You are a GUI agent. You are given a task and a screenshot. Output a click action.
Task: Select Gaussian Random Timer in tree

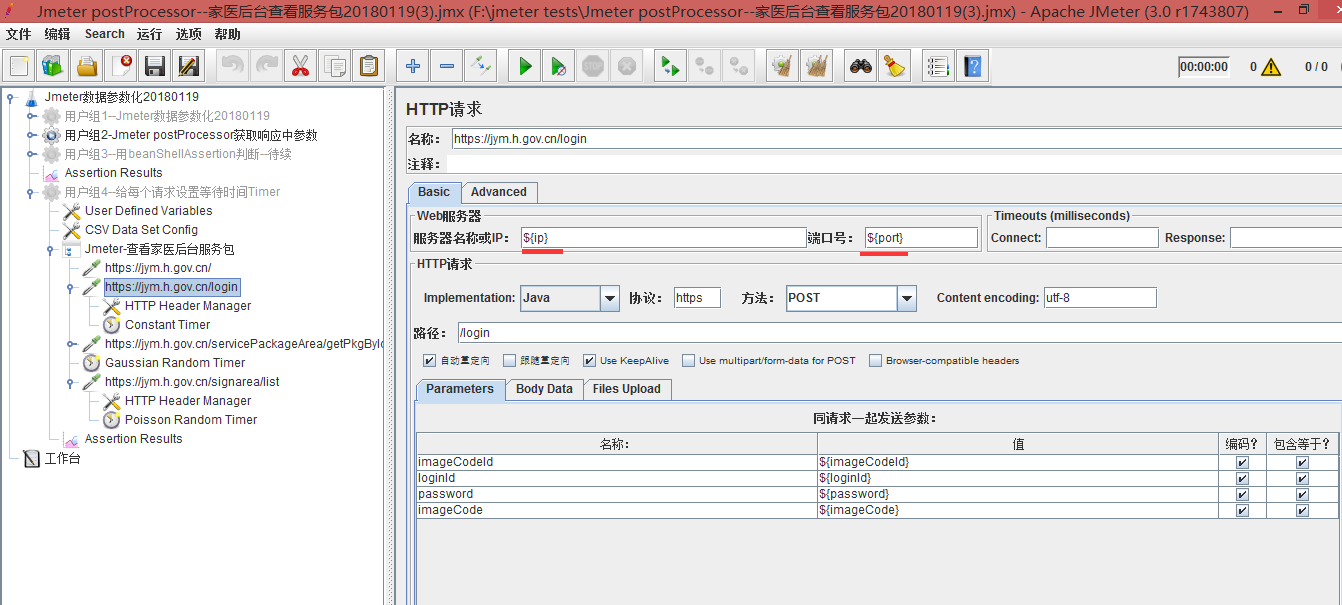[x=175, y=363]
